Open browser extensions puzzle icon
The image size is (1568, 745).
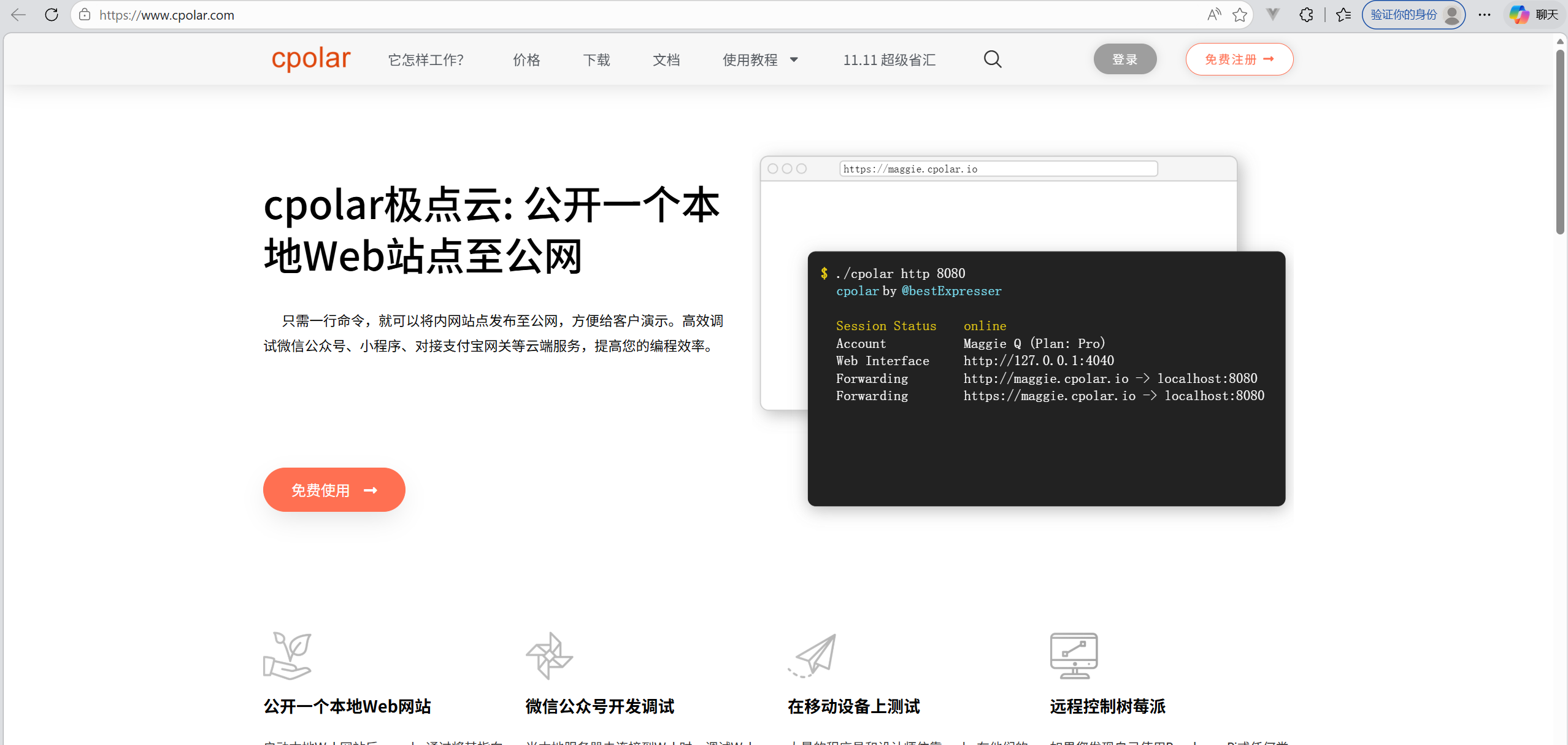point(1306,15)
